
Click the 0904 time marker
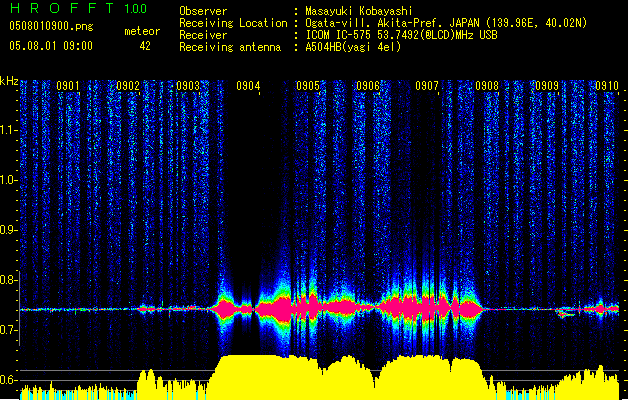pyautogui.click(x=248, y=86)
